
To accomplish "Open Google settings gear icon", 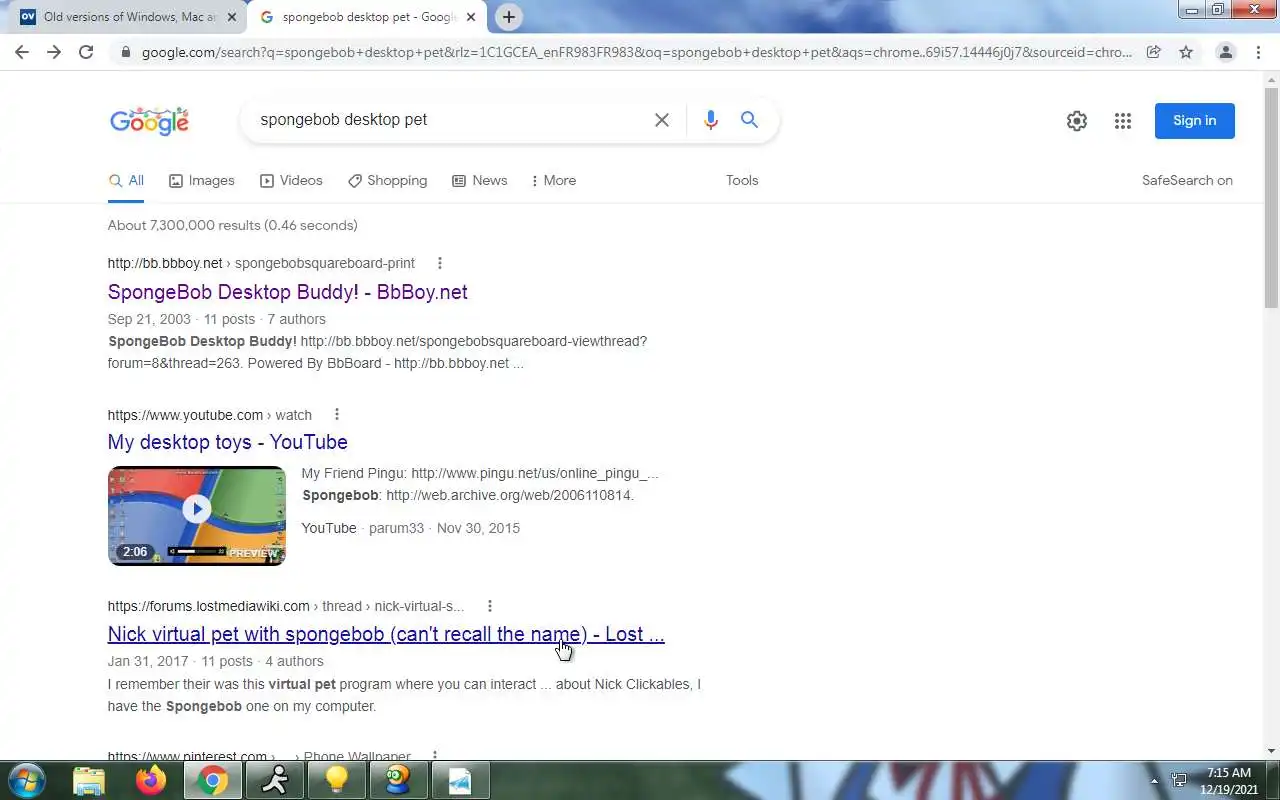I will point(1077,121).
